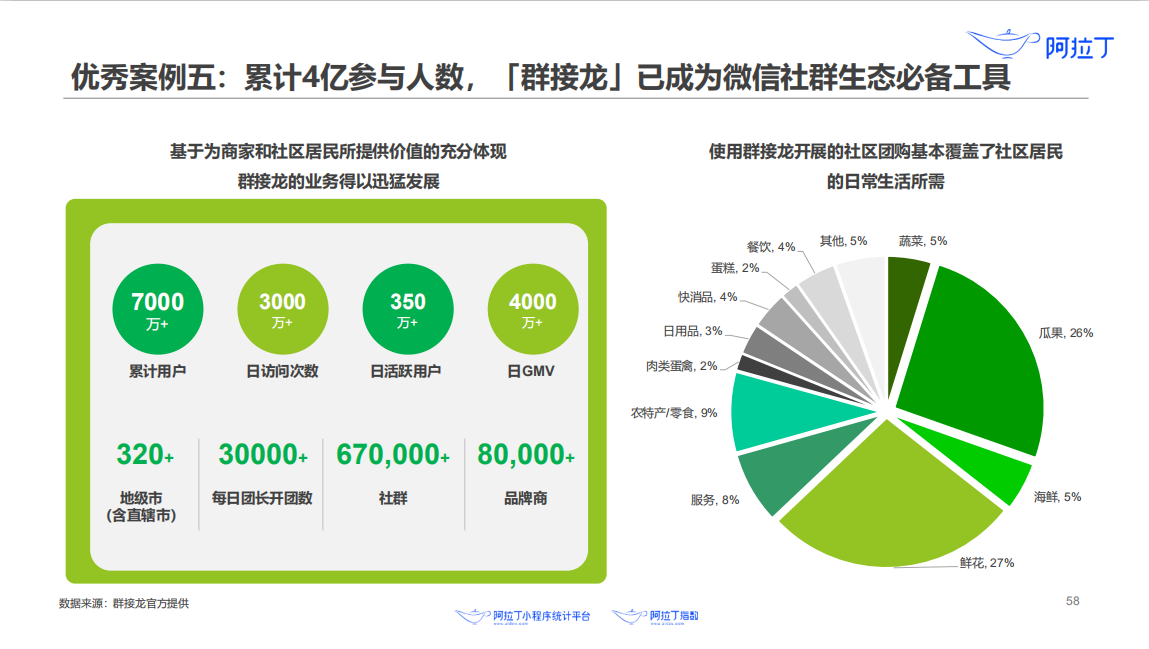Viewport: 1149px width, 649px height.
Task: Click the 320+ 地级市 statistic
Action: click(x=144, y=455)
